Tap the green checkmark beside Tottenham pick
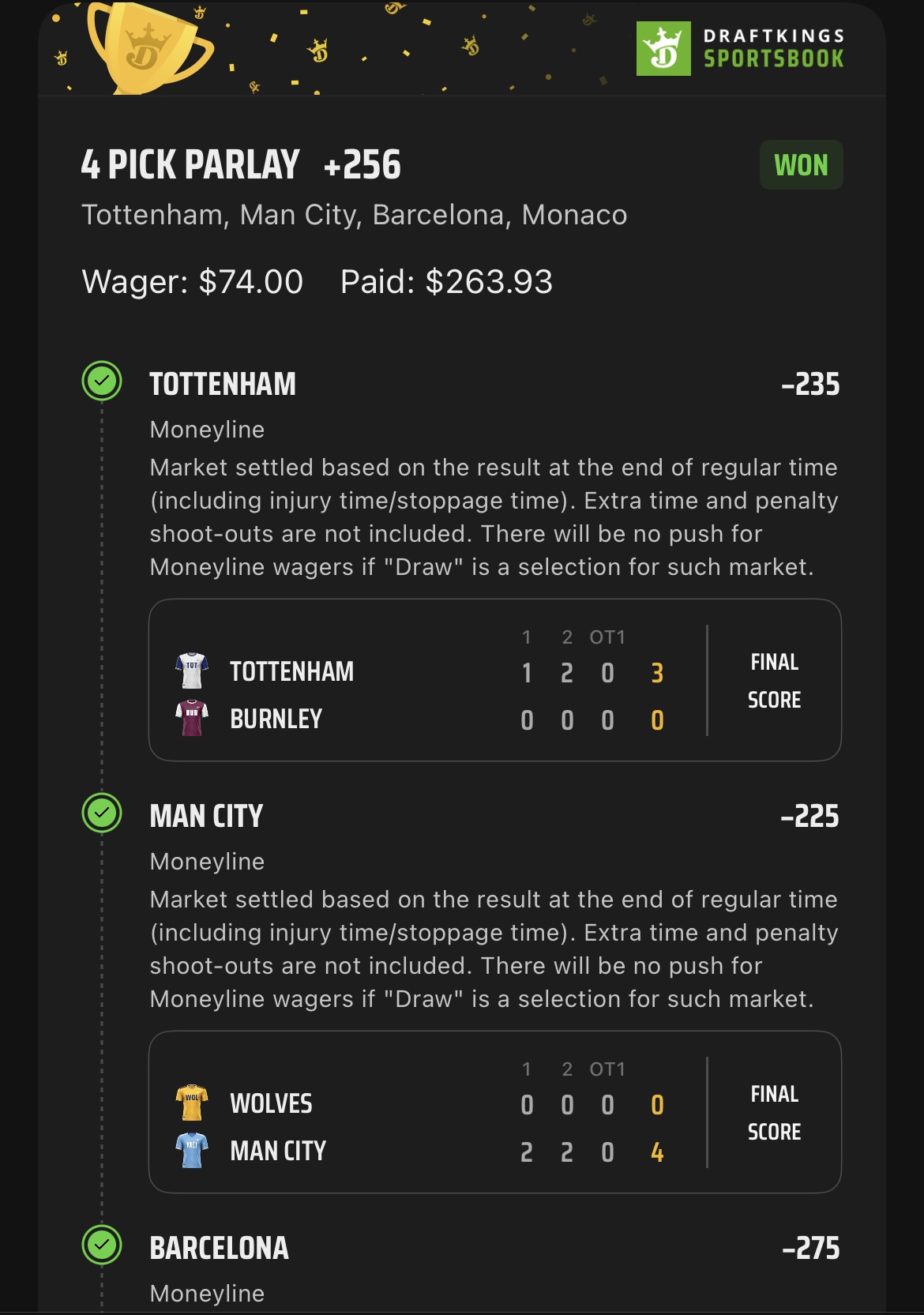This screenshot has width=924, height=1315. tap(102, 381)
